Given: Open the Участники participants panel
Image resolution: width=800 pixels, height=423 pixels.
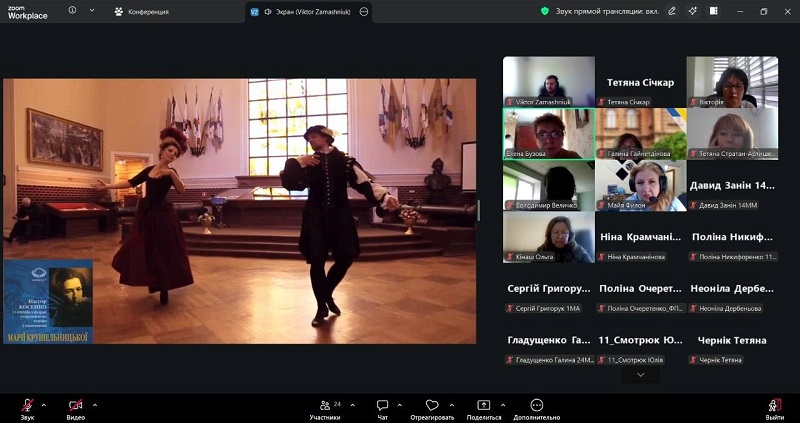Looking at the screenshot, I should 325,406.
